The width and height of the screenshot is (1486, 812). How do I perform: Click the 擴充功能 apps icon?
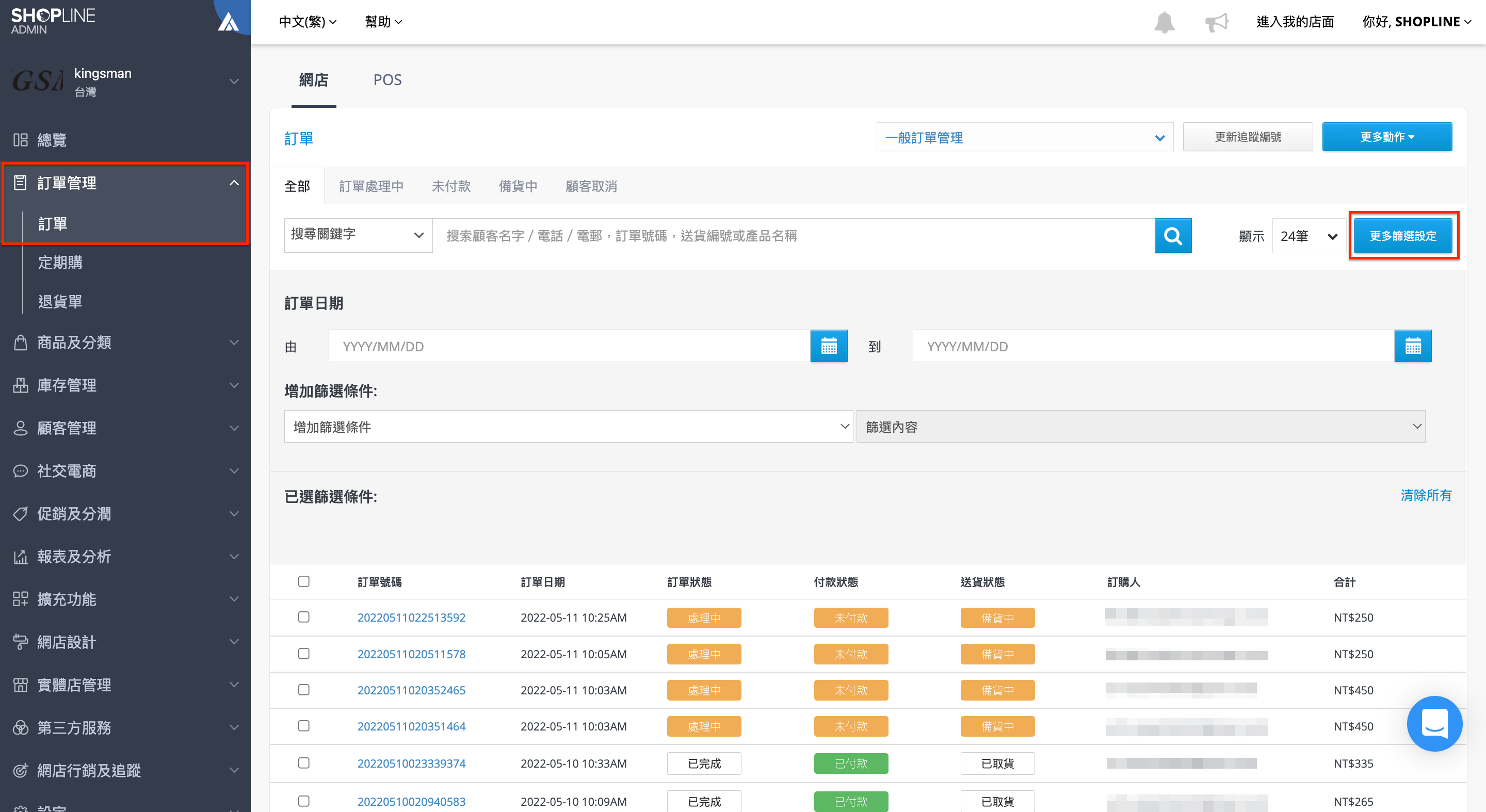pos(20,598)
